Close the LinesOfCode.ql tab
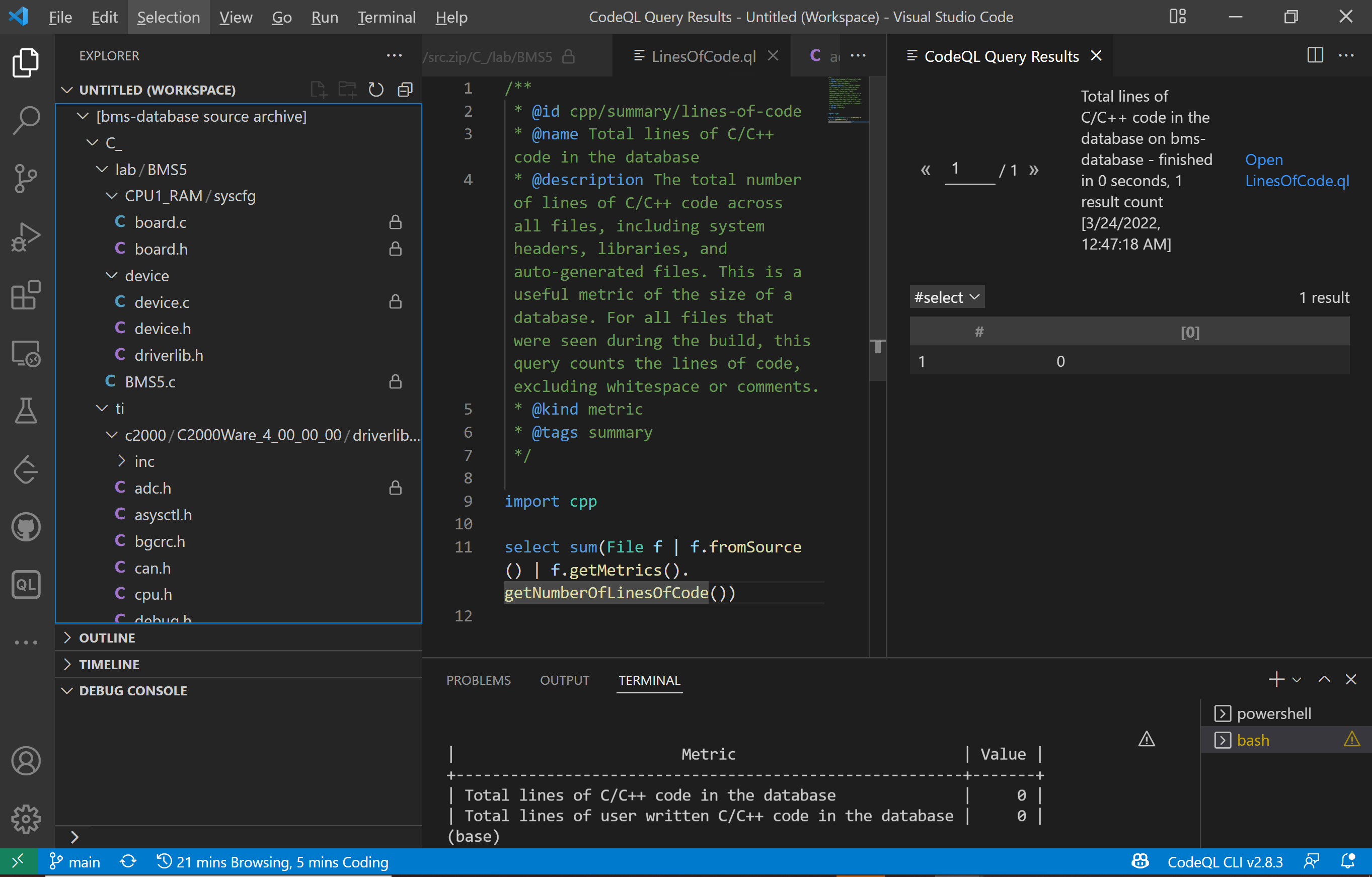Image resolution: width=1372 pixels, height=877 pixels. tap(773, 56)
